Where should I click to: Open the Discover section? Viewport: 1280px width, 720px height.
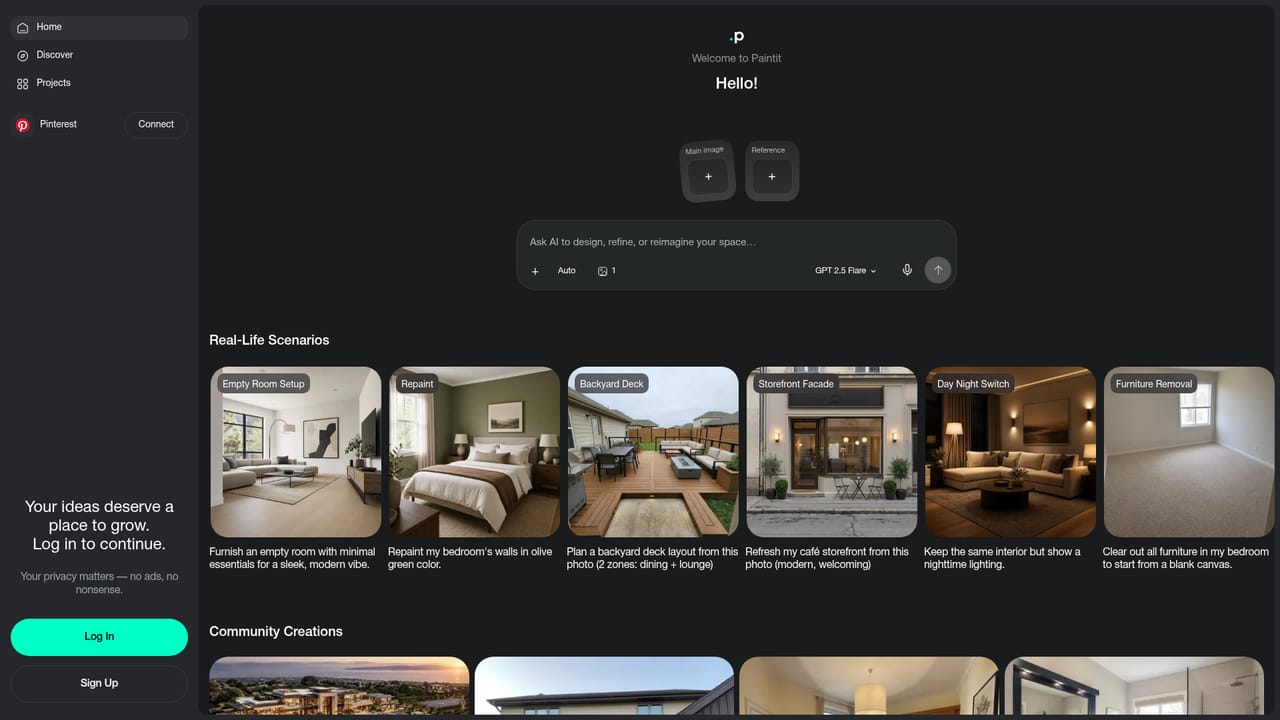99,55
